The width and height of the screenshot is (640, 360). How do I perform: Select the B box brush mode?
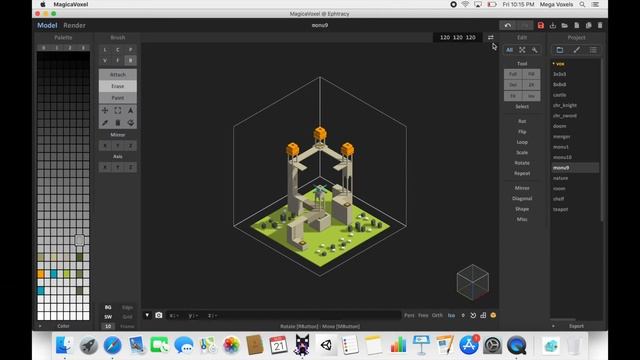click(131, 60)
